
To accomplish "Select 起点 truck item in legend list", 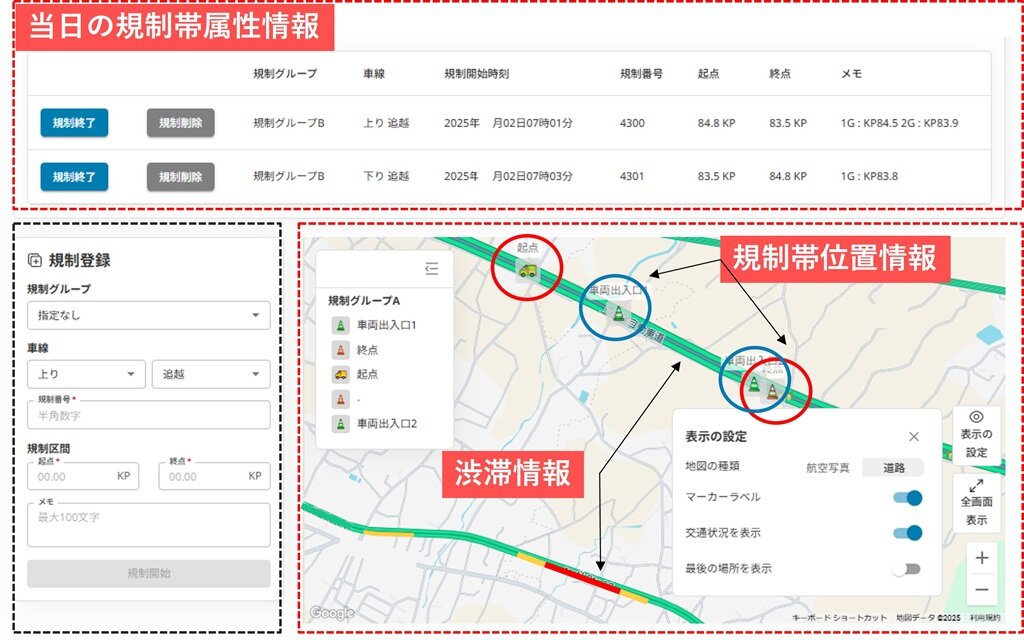I will pyautogui.click(x=341, y=374).
